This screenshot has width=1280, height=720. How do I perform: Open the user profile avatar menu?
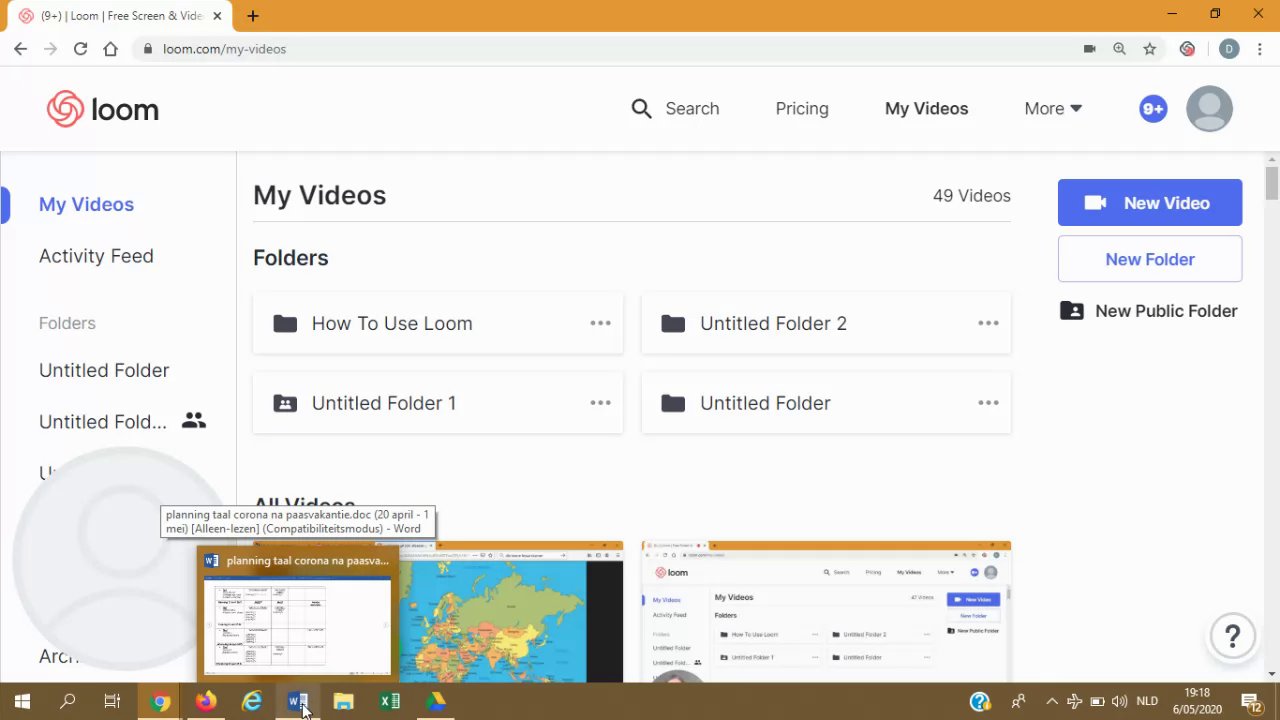(x=1209, y=109)
